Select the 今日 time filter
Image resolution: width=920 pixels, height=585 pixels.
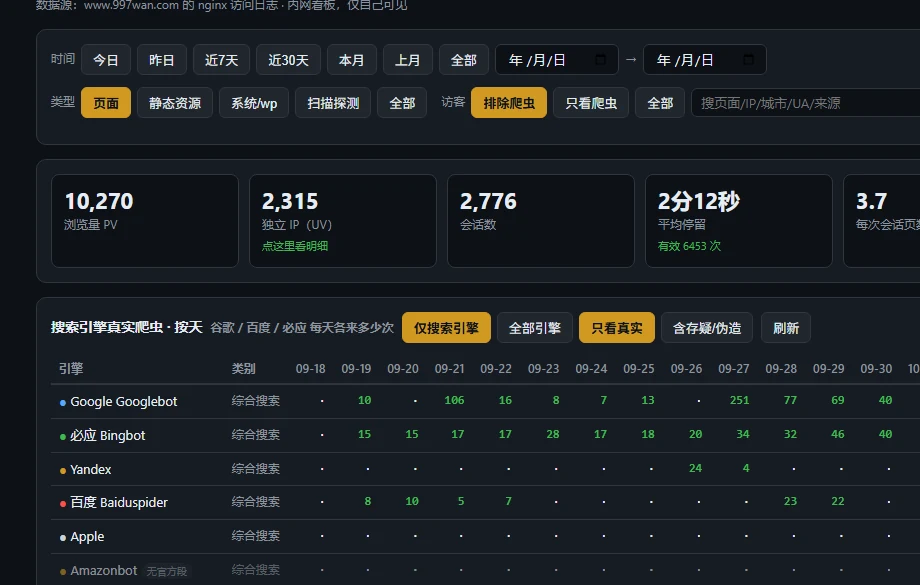pos(106,60)
